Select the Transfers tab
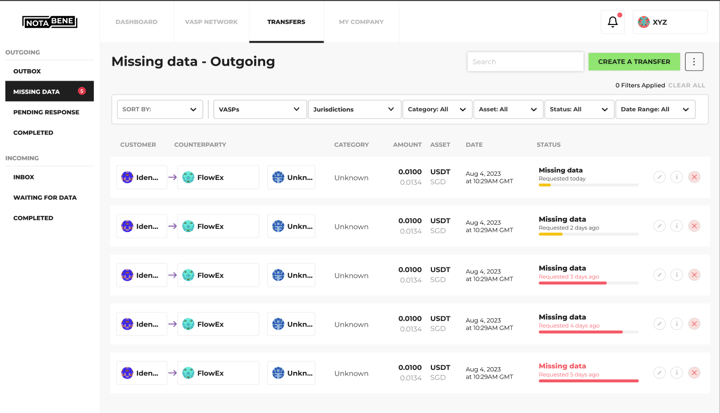Image resolution: width=720 pixels, height=413 pixels. (286, 22)
